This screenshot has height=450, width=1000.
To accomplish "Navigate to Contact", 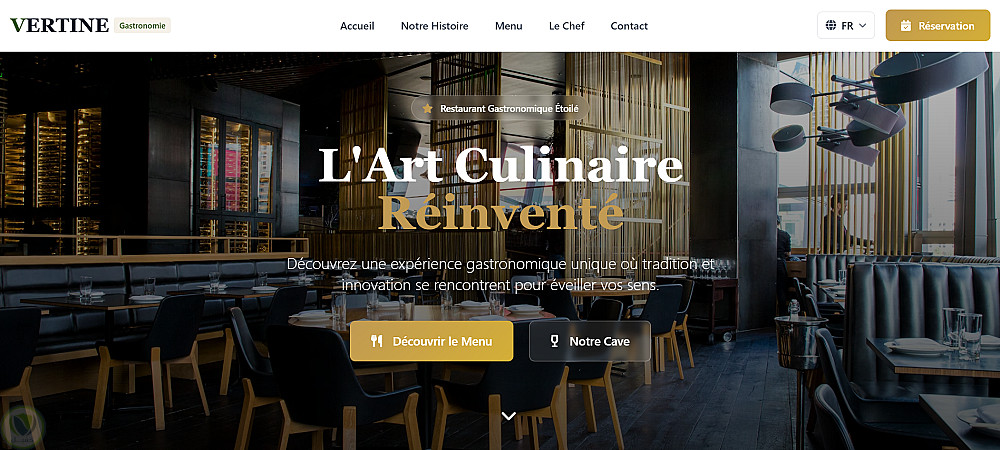I will pos(629,26).
